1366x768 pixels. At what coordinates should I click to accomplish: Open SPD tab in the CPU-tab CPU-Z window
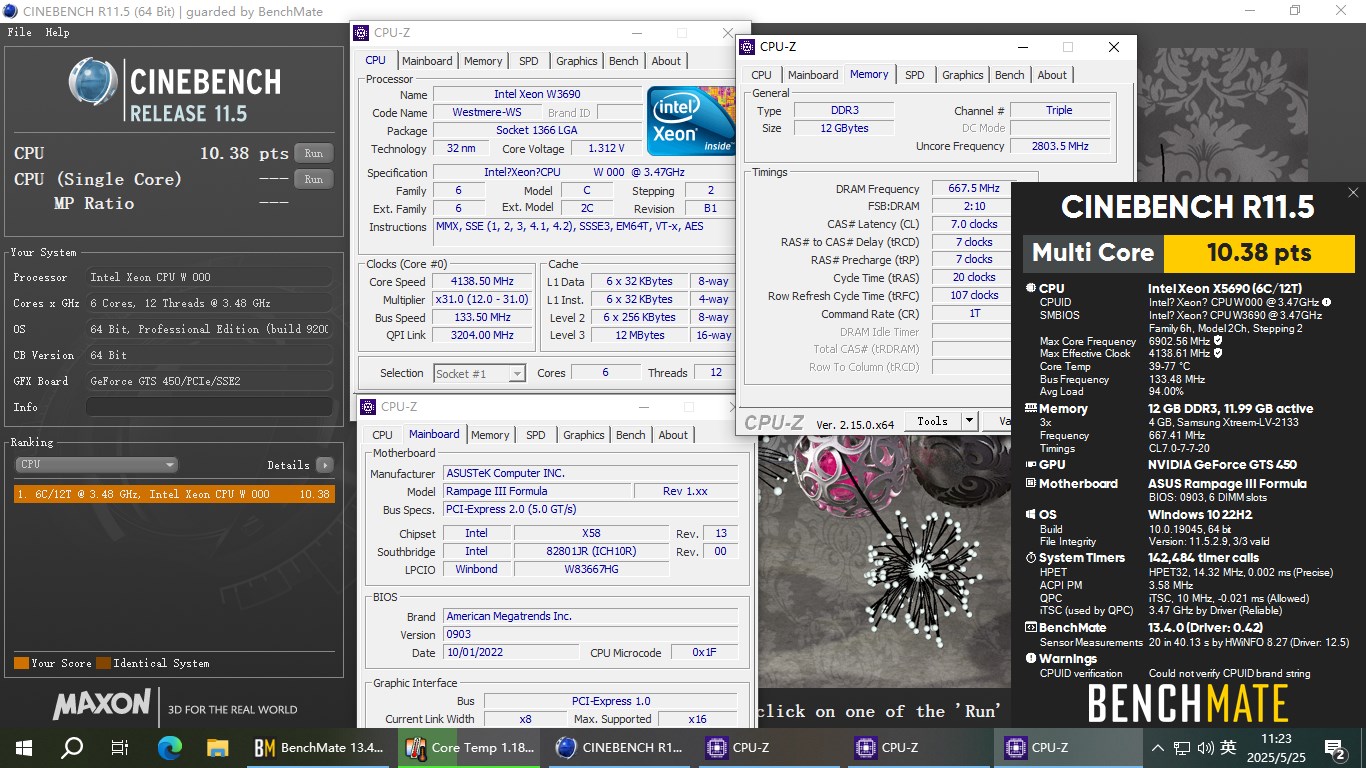529,61
